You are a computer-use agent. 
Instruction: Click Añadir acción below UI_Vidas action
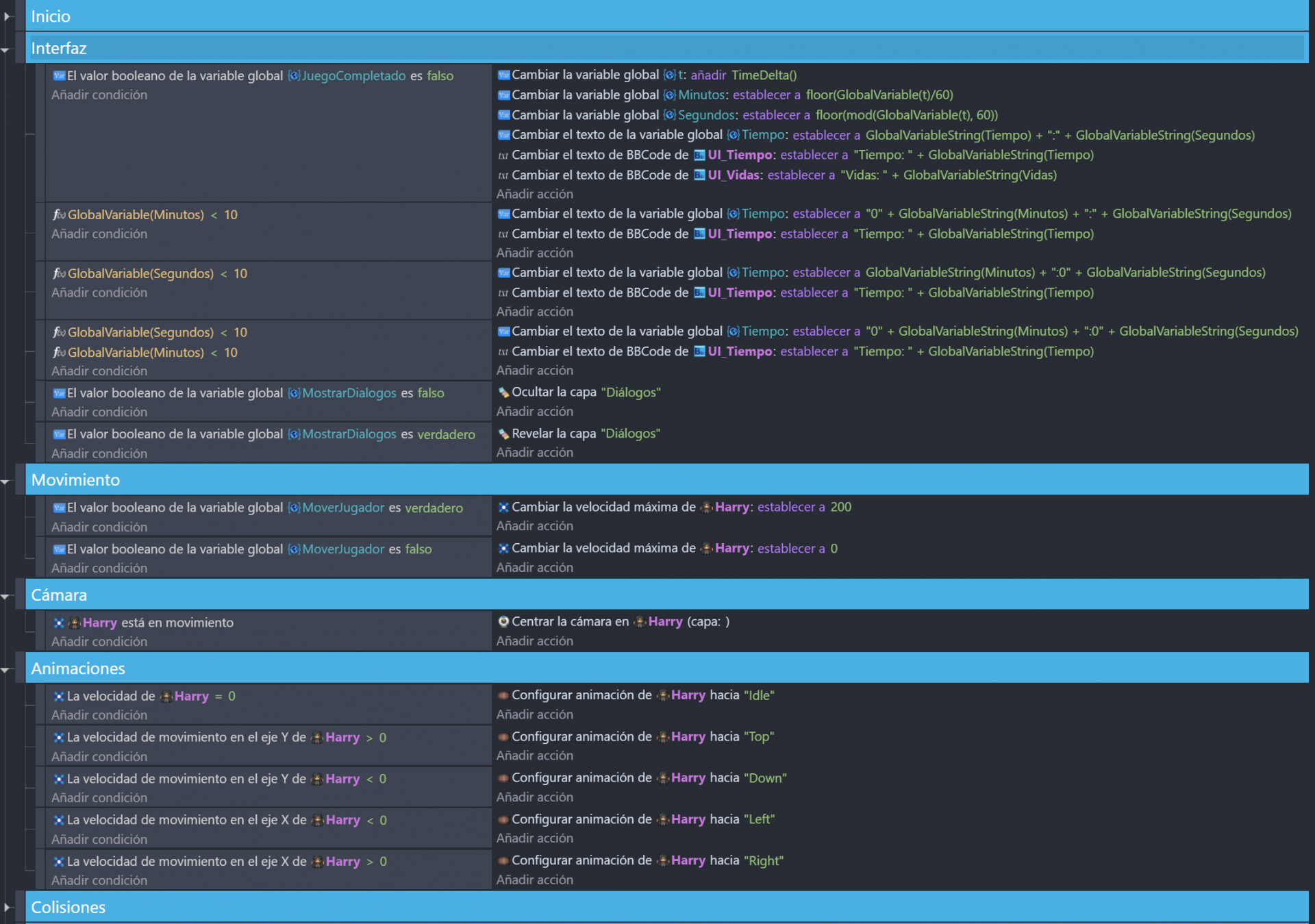click(535, 195)
